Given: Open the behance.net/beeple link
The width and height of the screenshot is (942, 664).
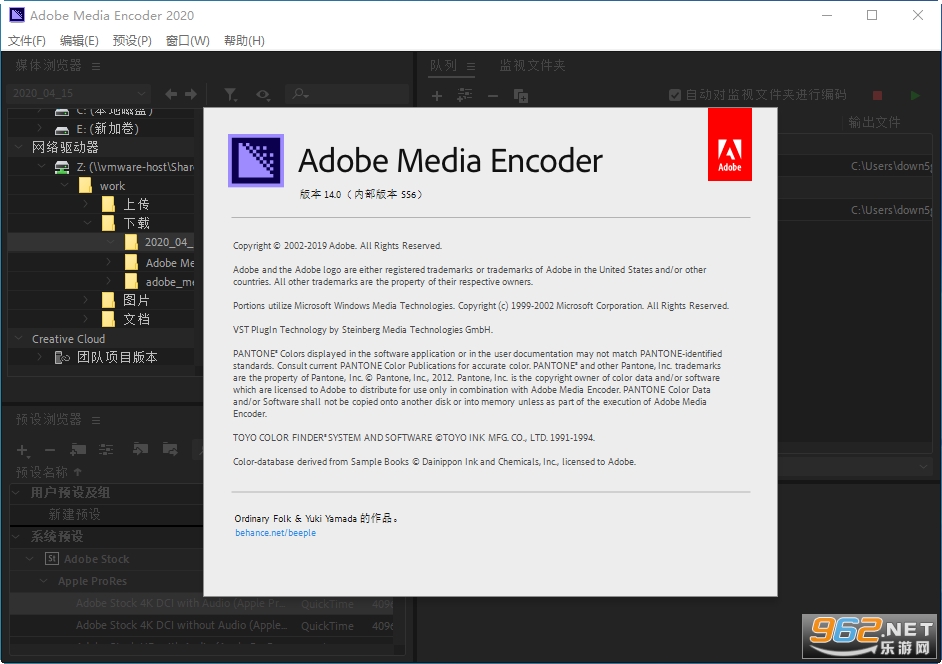Looking at the screenshot, I should click(x=275, y=533).
